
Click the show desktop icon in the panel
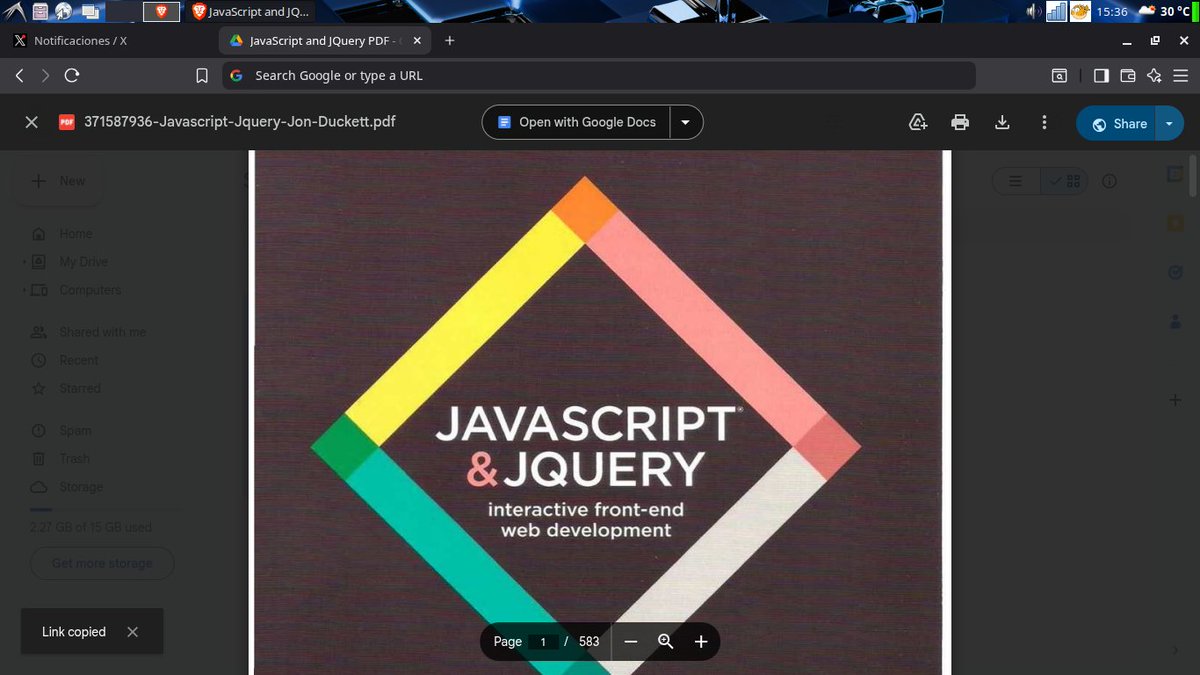(90, 12)
